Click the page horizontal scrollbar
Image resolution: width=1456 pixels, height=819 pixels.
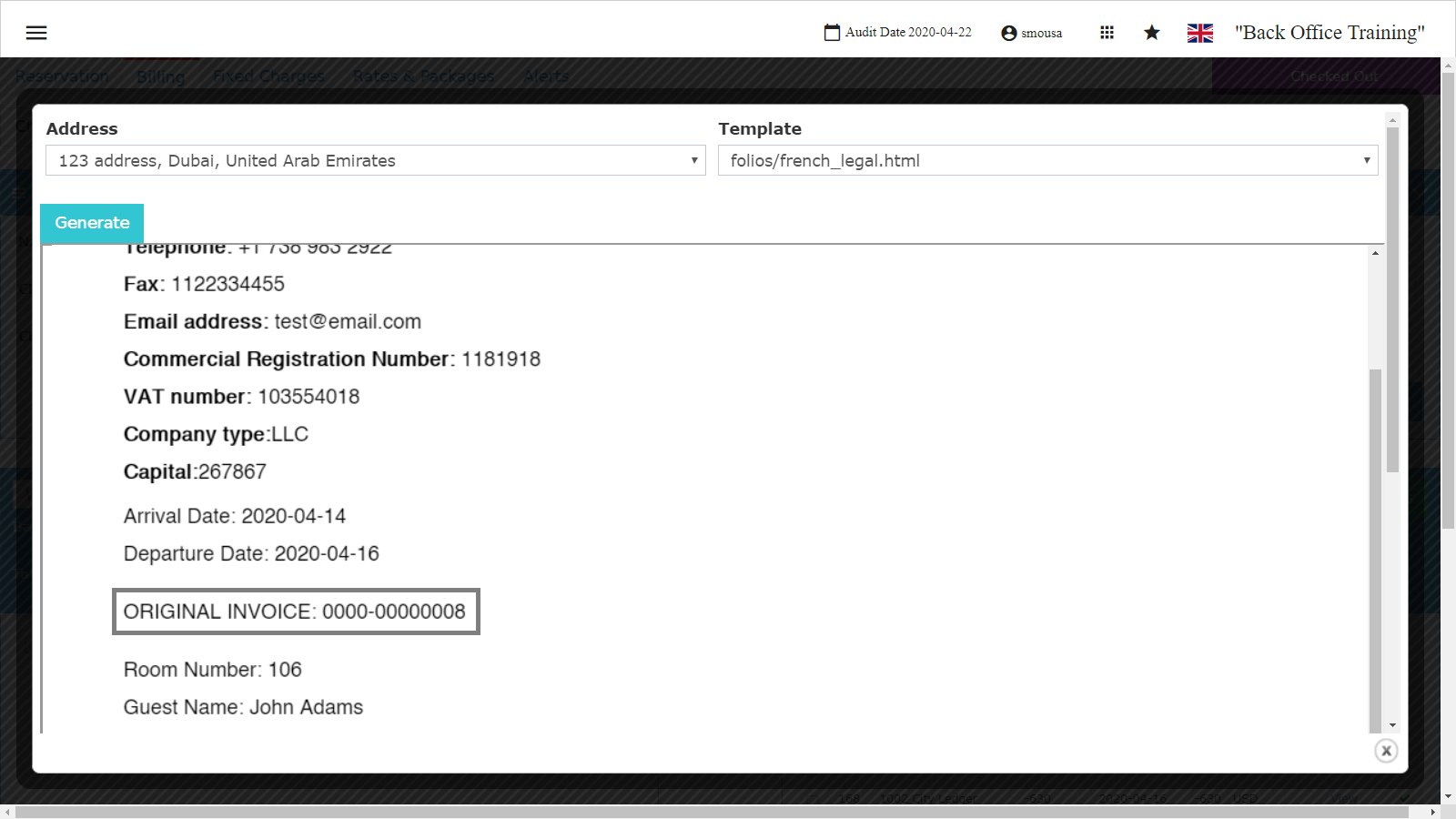pyautogui.click(x=712, y=812)
